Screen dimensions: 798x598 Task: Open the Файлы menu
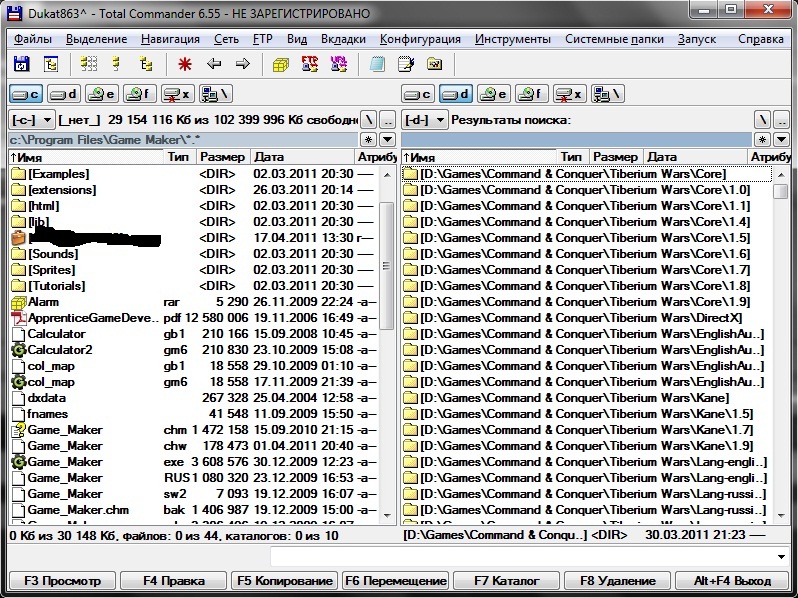(x=33, y=39)
